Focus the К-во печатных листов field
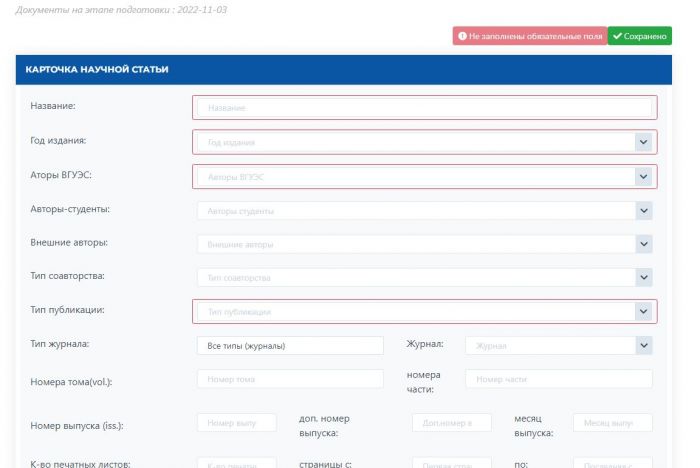 point(236,463)
